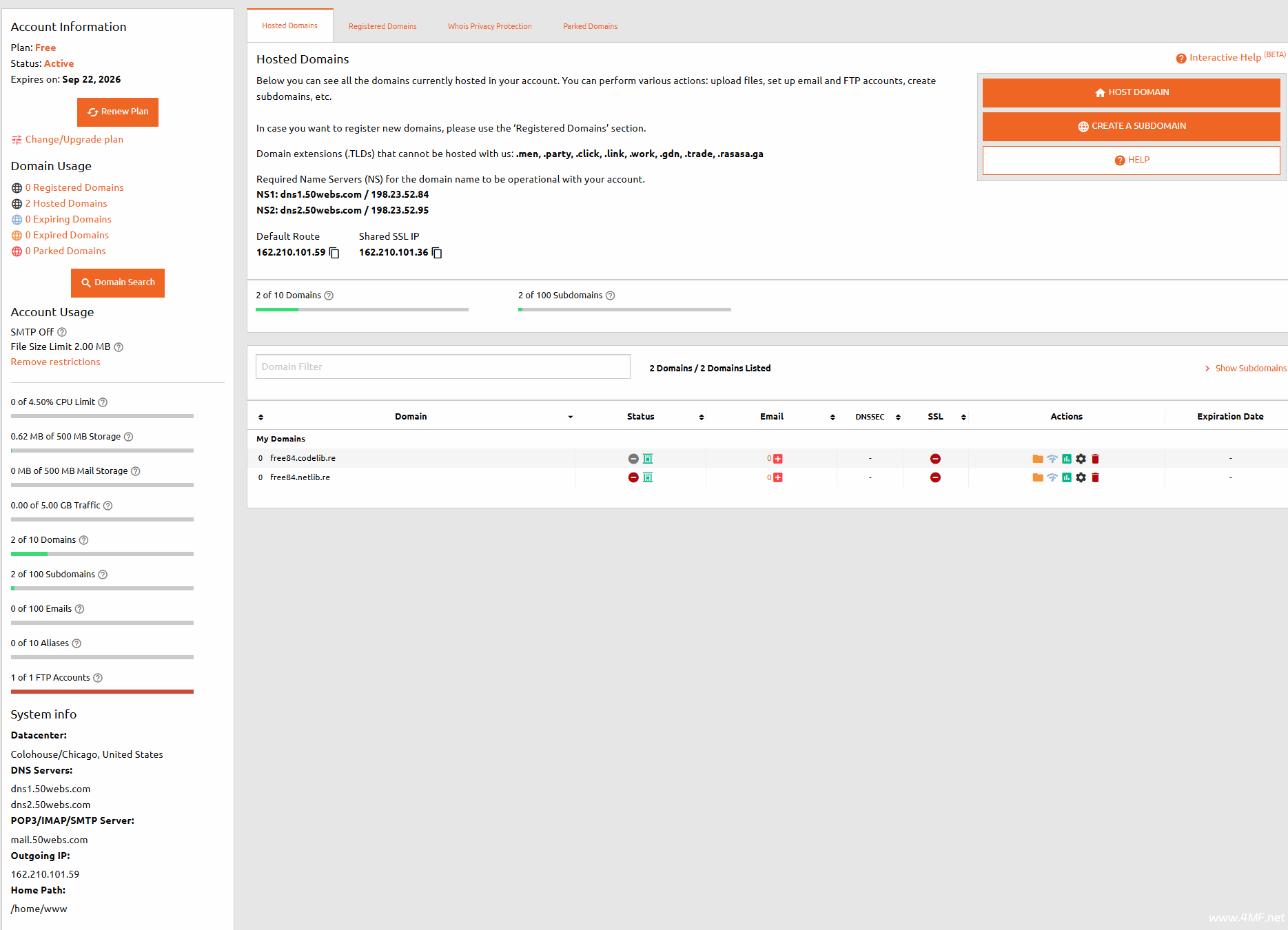Screen dimensions: 1288x930
Task: Copy the Shared SSL IP address
Action: 437,253
